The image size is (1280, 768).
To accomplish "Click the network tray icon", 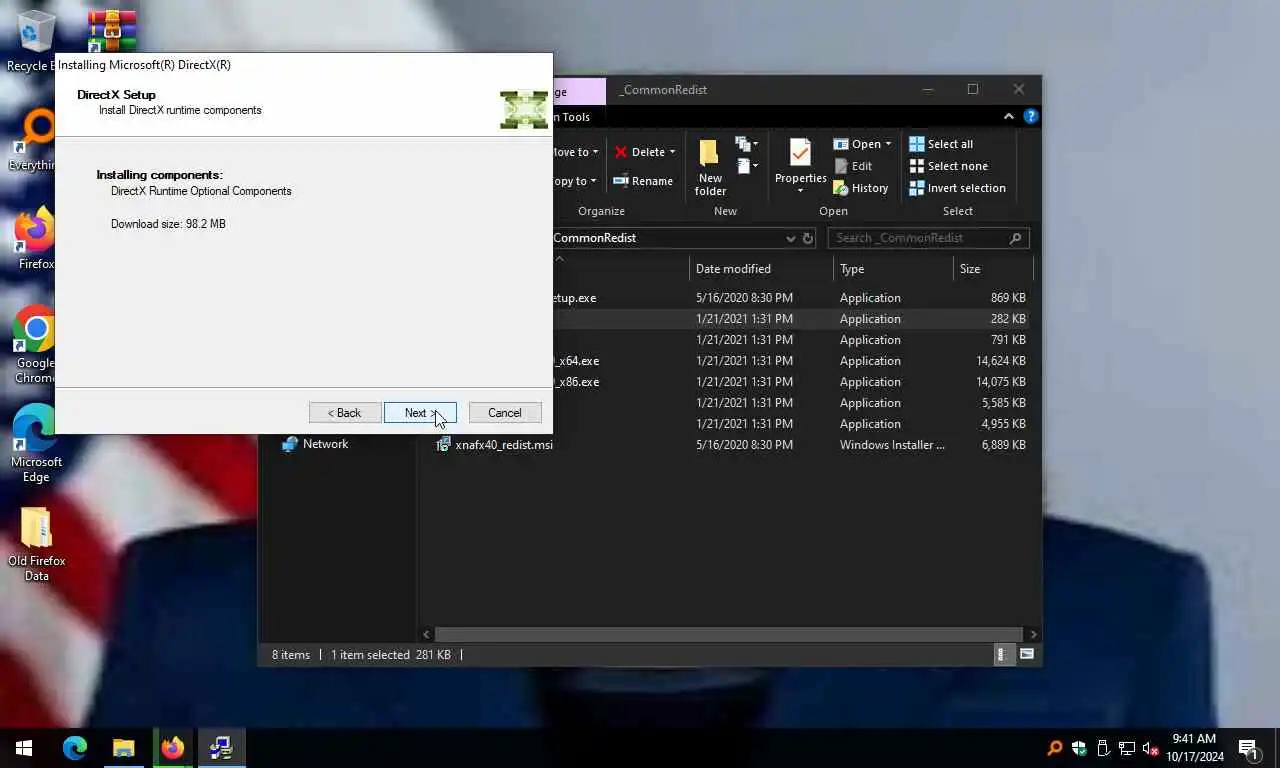I will tap(1127, 748).
